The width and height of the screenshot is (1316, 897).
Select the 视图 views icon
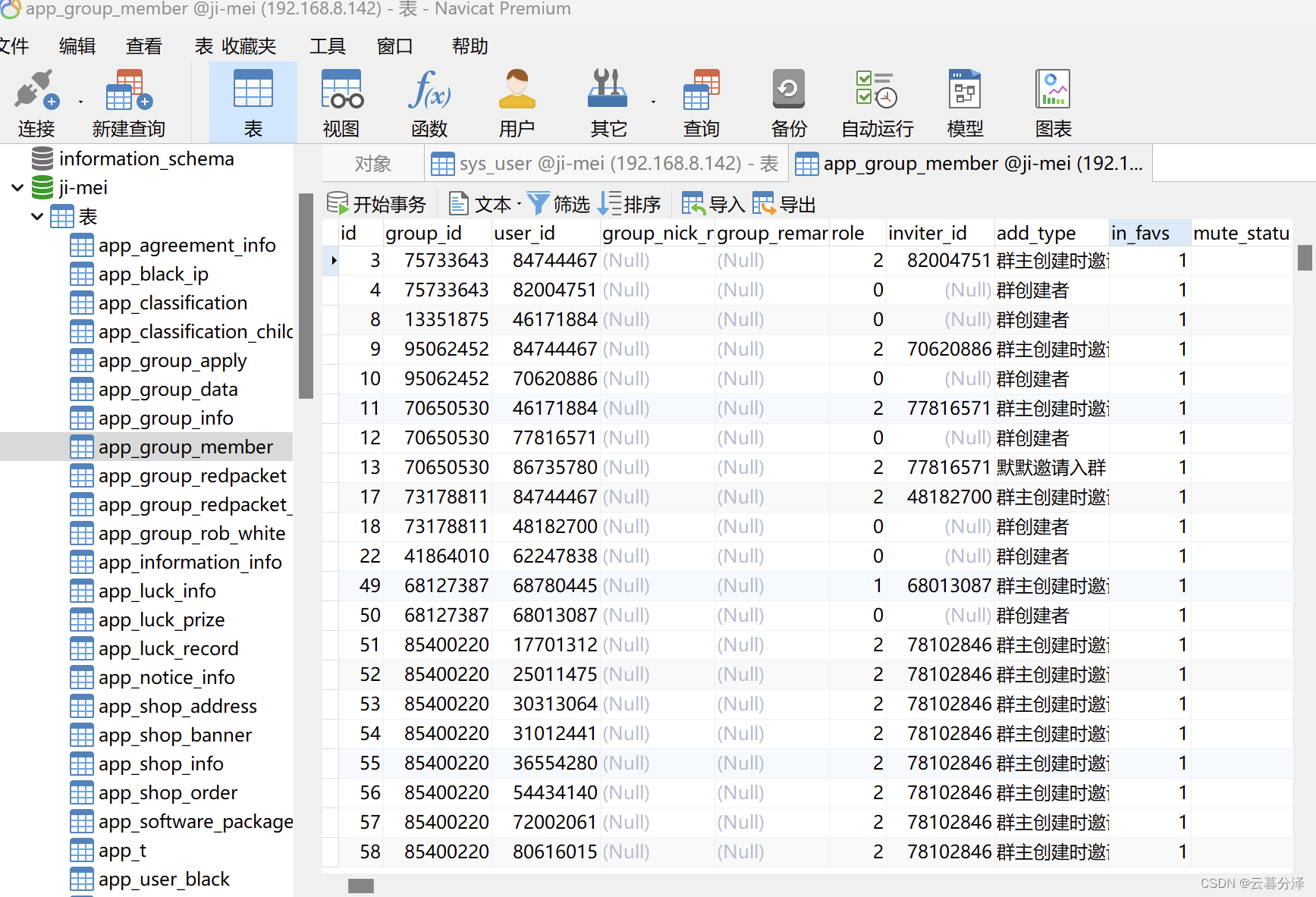341,91
